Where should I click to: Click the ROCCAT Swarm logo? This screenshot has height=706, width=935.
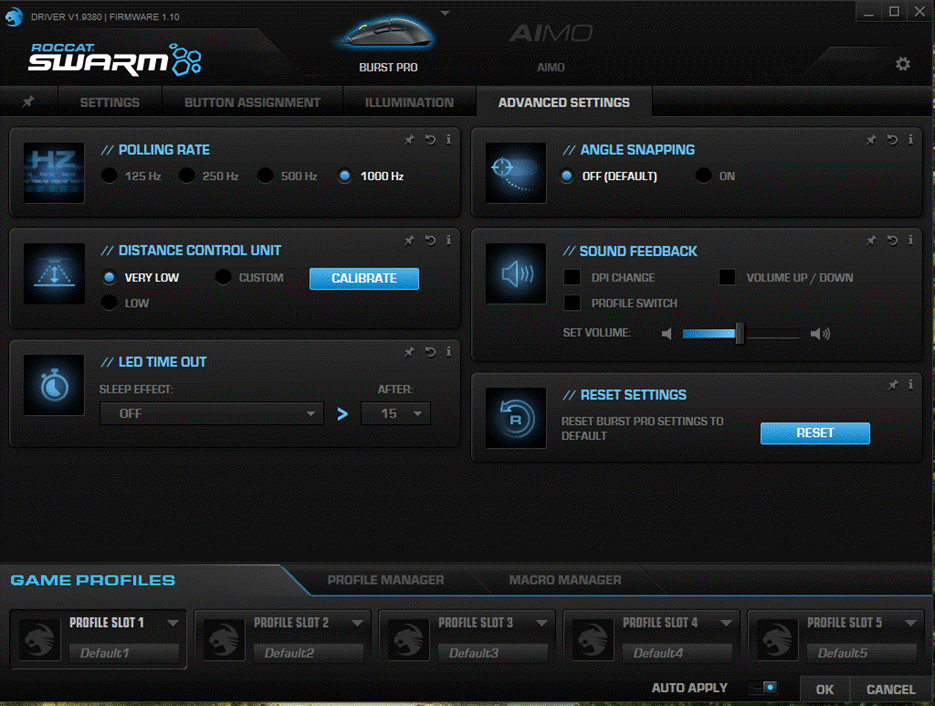point(114,59)
